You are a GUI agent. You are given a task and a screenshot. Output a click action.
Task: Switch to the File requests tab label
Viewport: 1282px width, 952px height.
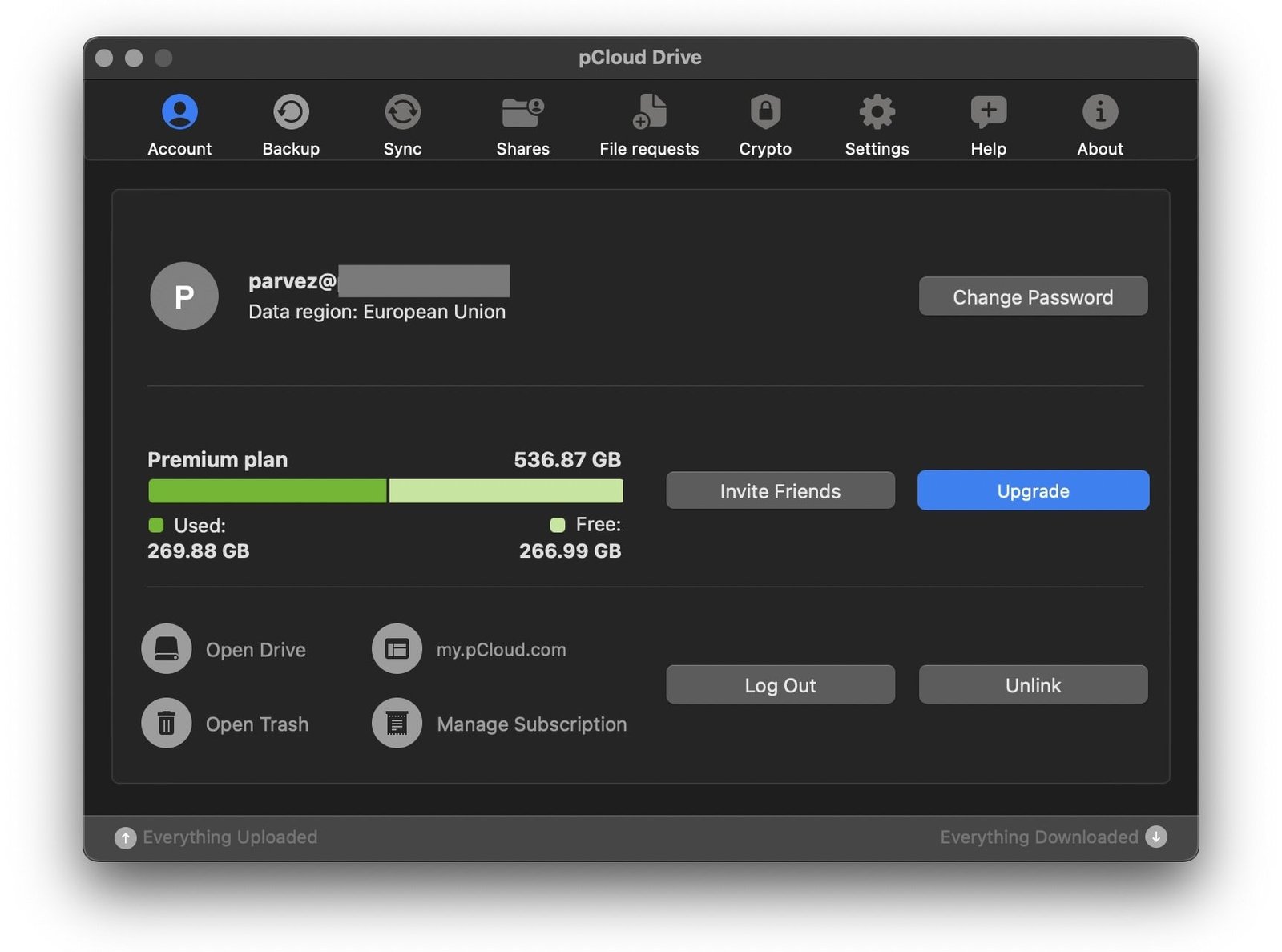649,149
